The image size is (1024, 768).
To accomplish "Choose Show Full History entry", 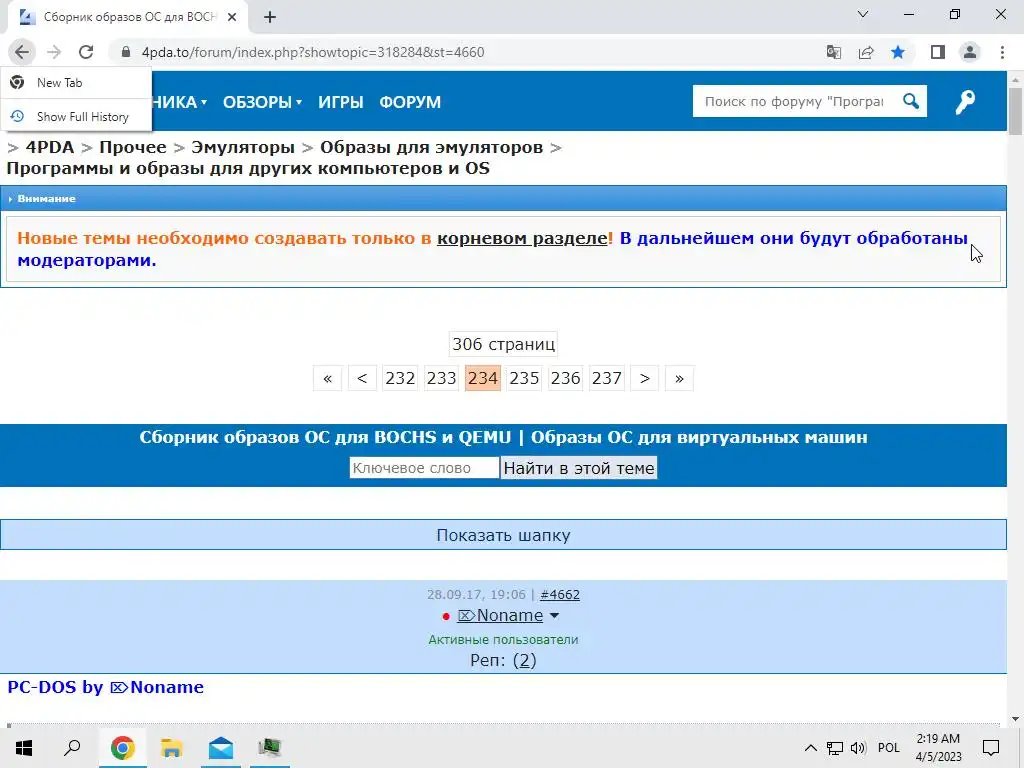I will pos(76,116).
